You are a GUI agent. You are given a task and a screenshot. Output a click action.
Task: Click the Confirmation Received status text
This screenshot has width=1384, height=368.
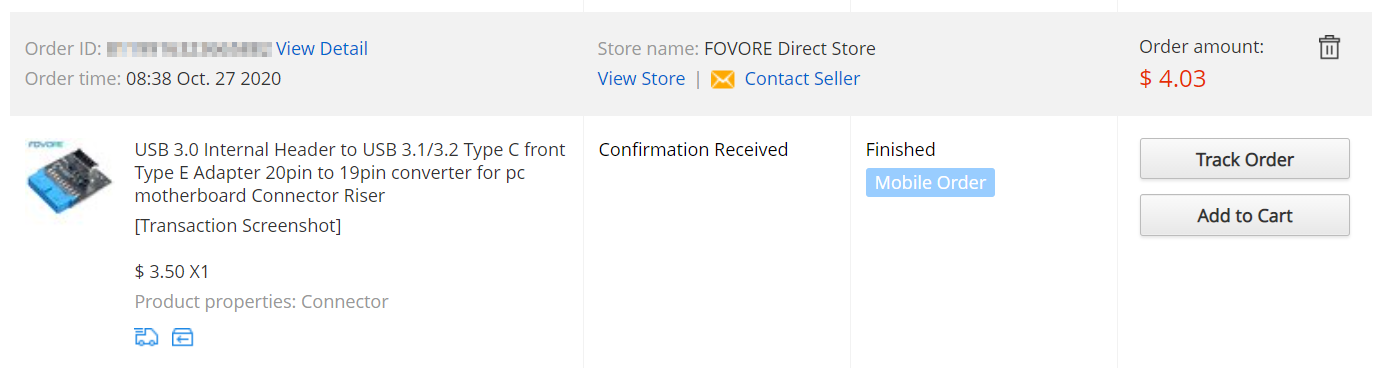pyautogui.click(x=694, y=150)
